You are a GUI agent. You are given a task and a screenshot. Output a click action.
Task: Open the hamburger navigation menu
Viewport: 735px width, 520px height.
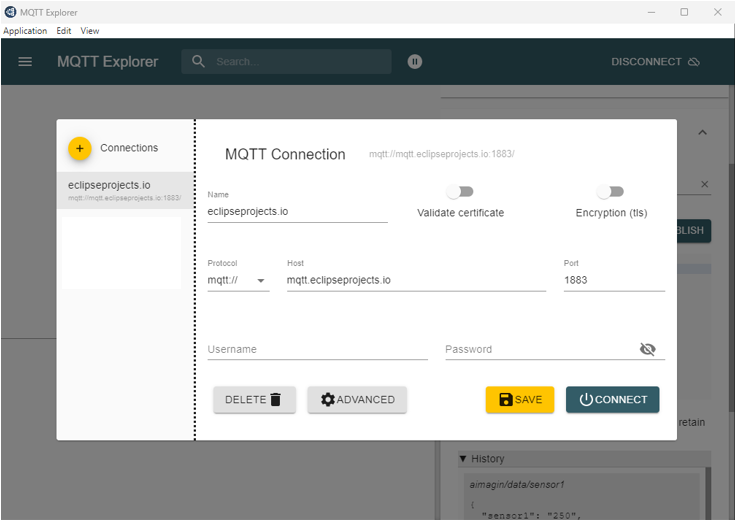[25, 62]
